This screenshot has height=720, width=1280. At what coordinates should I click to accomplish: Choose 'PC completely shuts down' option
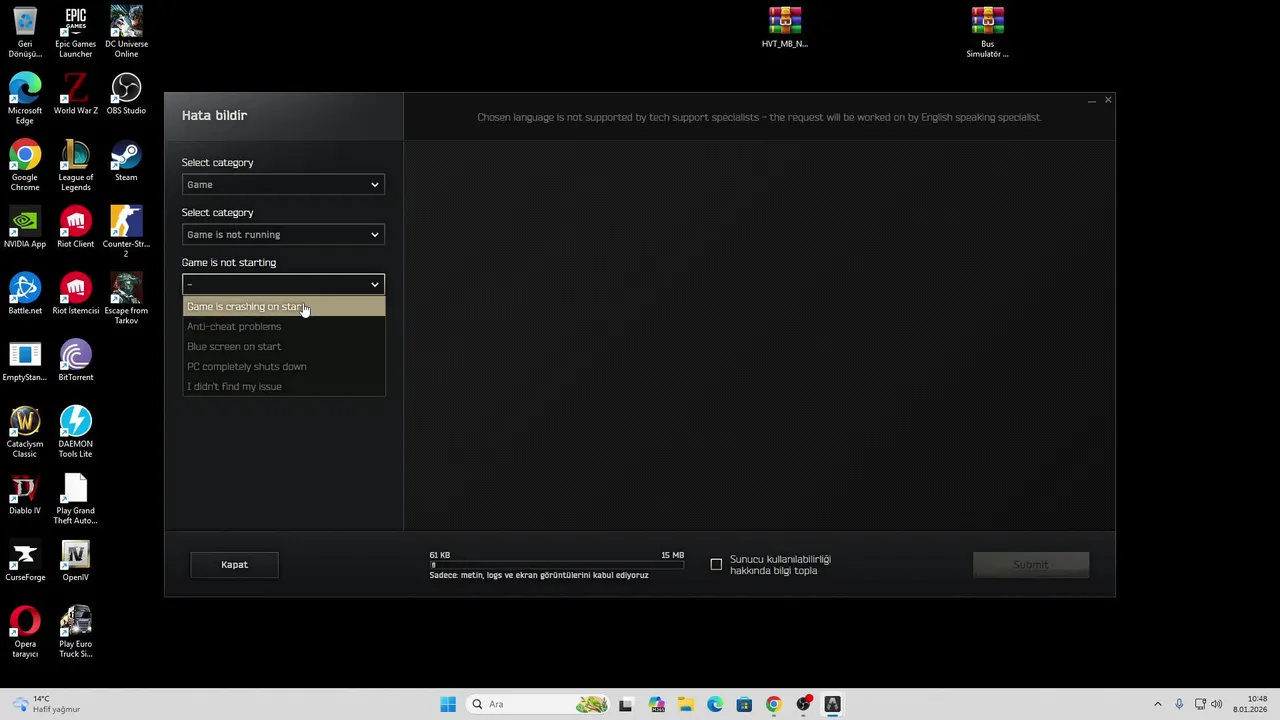284,367
